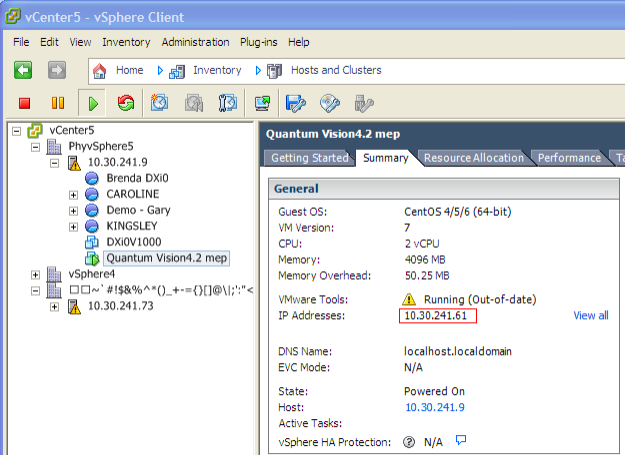Click the Revert to snapshot icon

click(194, 104)
